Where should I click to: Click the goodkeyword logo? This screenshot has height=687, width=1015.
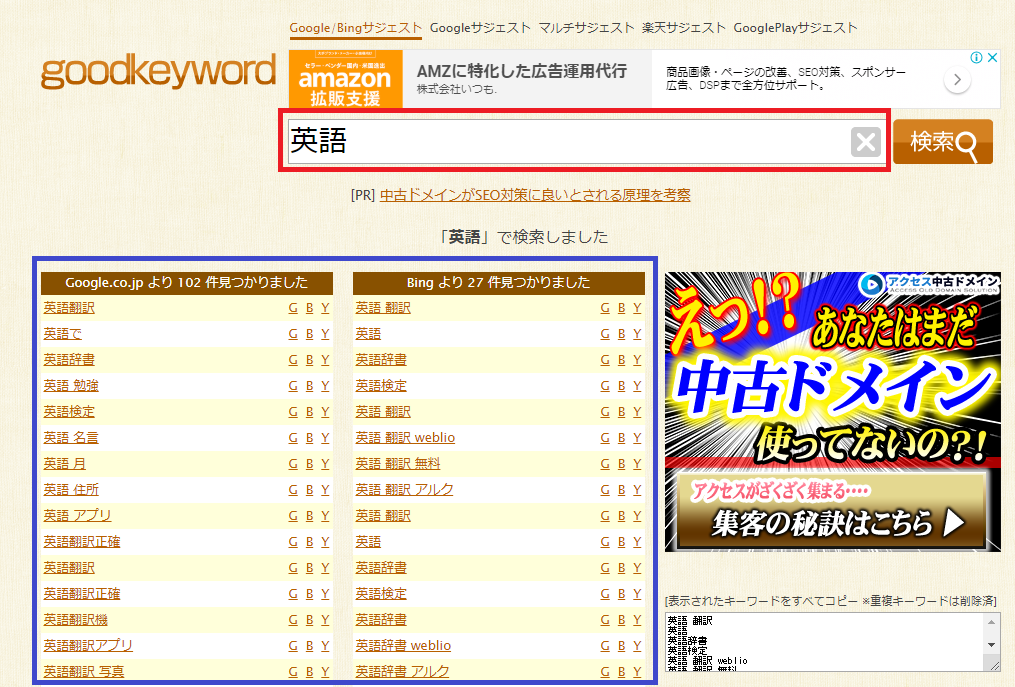[158, 72]
